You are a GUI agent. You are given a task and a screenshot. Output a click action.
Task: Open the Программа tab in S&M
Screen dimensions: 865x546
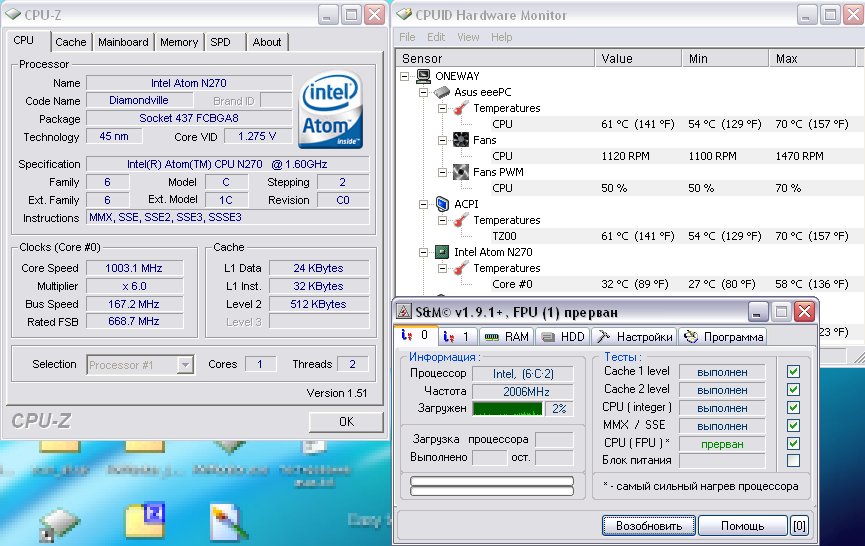point(723,336)
